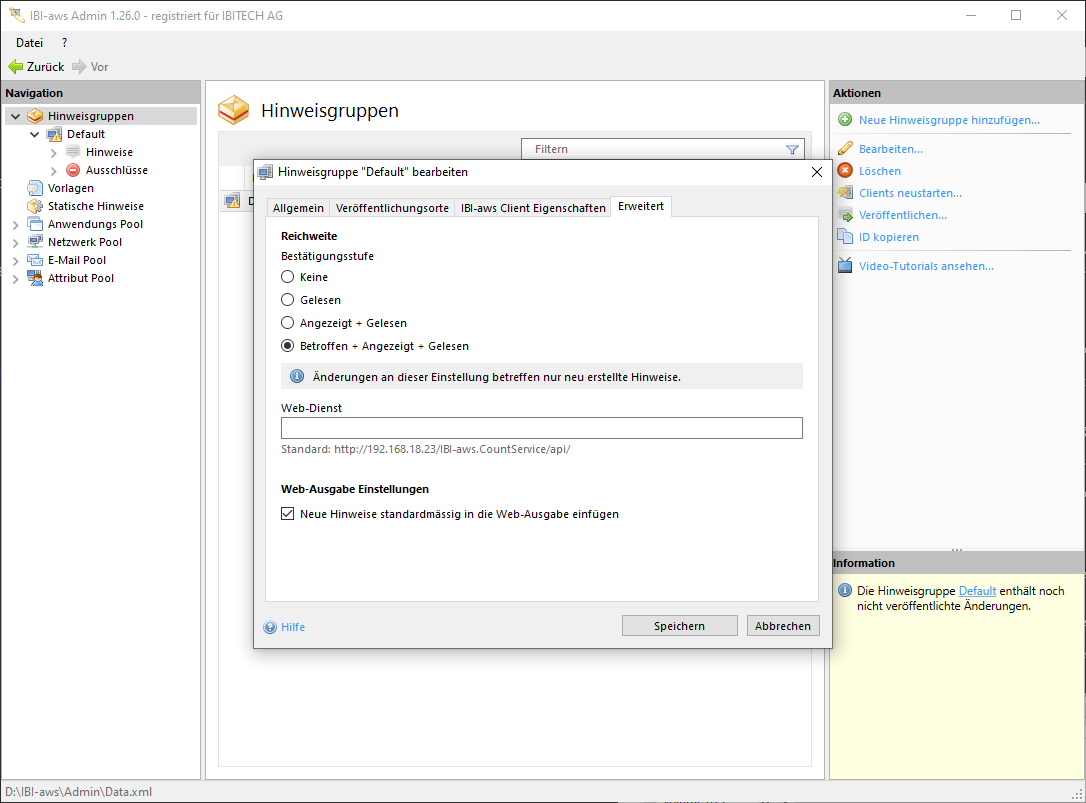Click the pencil icon next to Bearbeiten
The width and height of the screenshot is (1086, 803).
(x=845, y=149)
